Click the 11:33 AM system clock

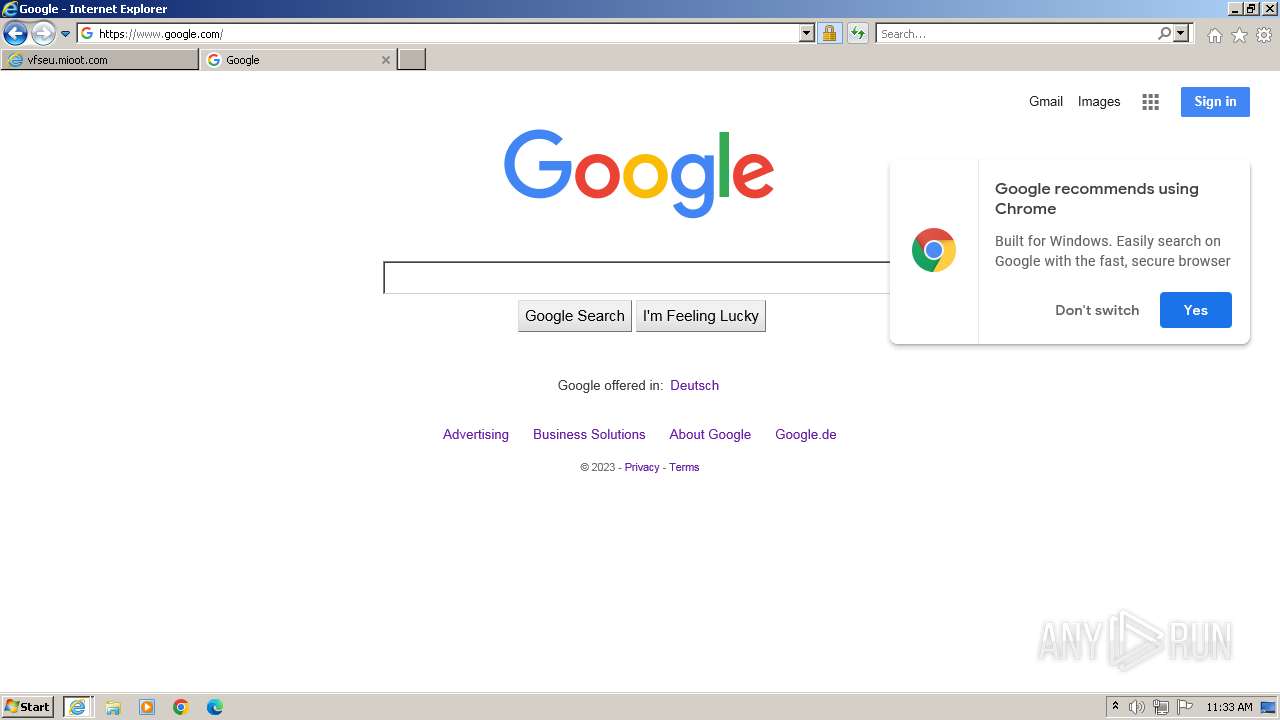click(x=1229, y=707)
